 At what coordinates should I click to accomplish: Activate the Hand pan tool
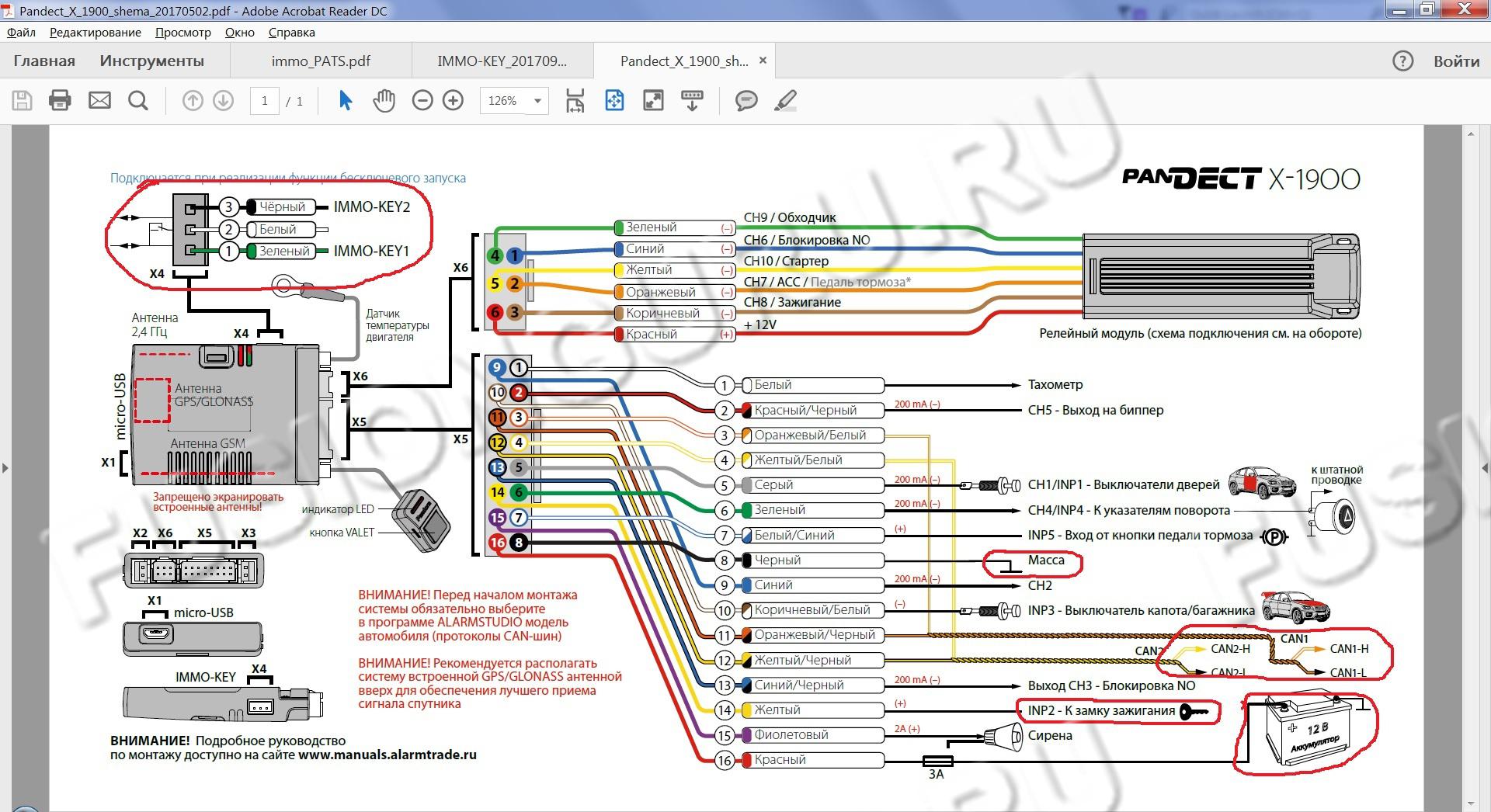[384, 101]
